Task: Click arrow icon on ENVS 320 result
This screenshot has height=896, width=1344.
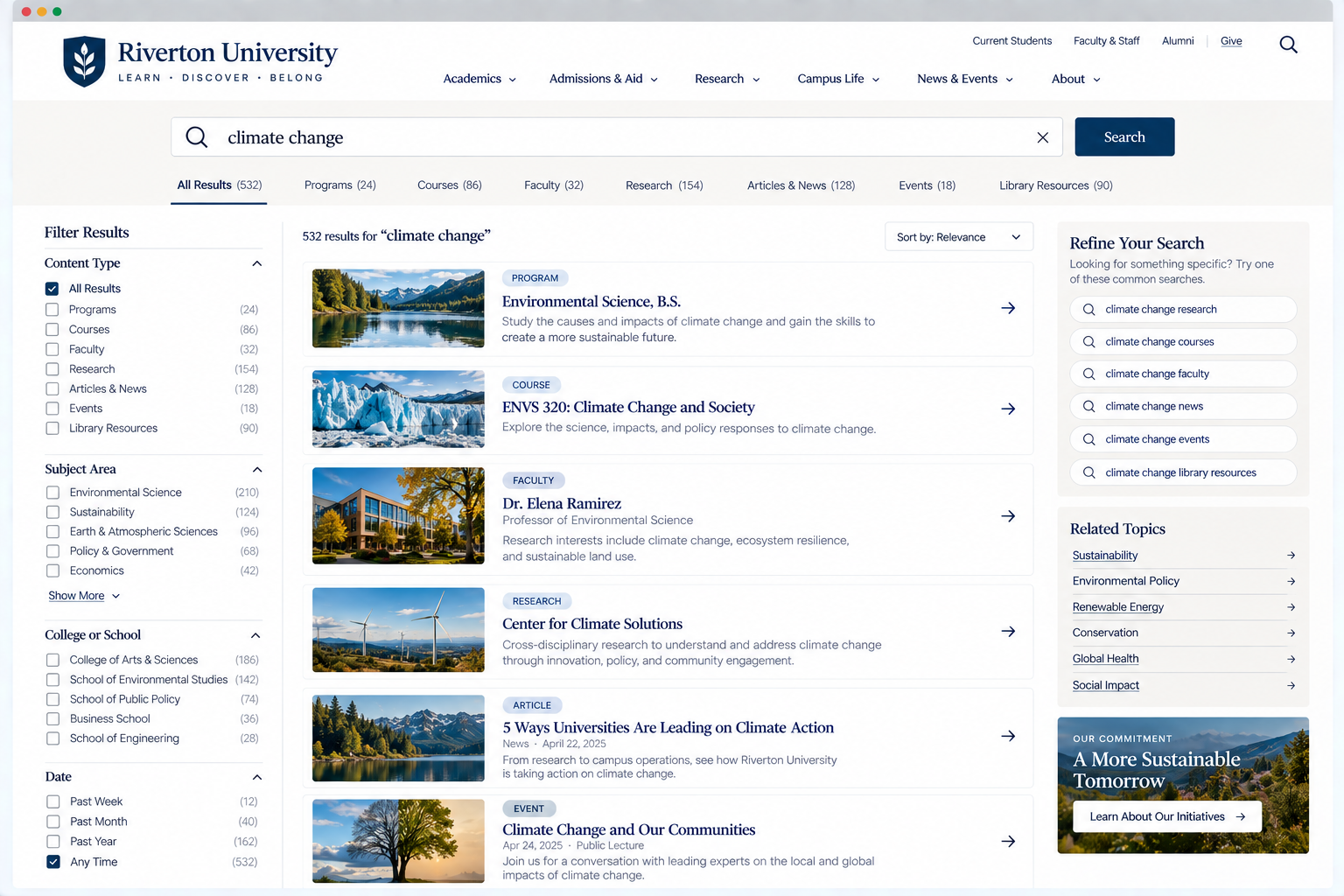Action: pyautogui.click(x=1008, y=409)
